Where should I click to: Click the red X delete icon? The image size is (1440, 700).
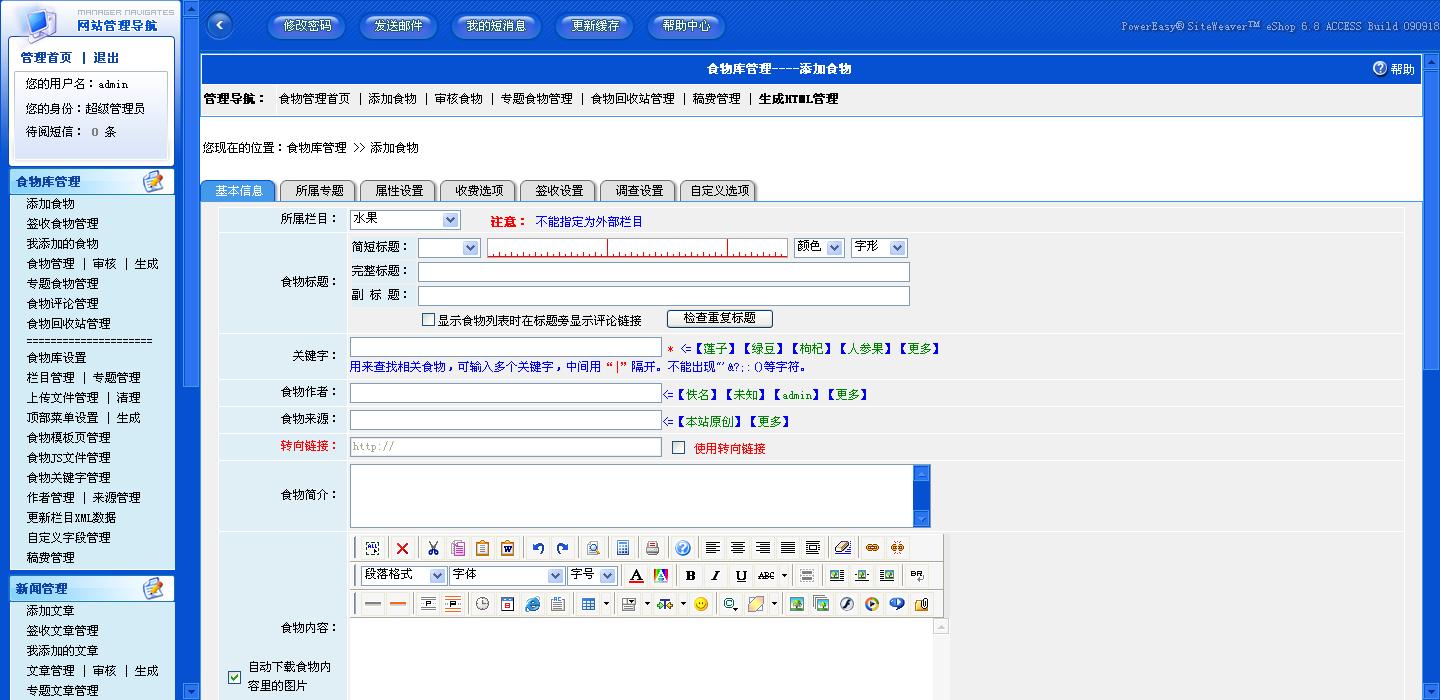click(402, 548)
